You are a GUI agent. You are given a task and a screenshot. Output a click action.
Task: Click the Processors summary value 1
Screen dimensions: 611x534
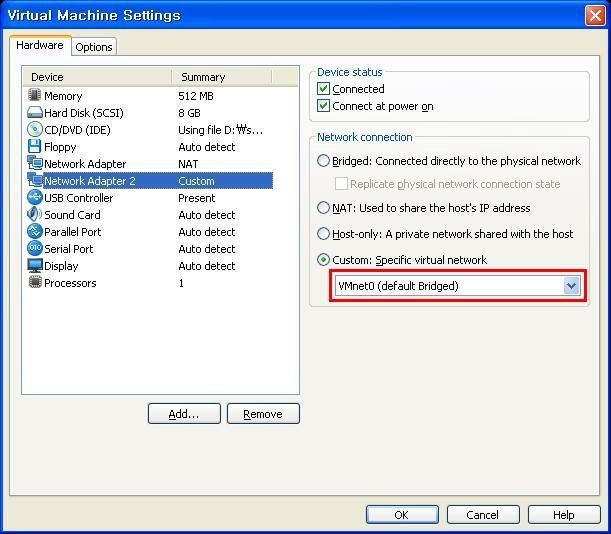coord(181,283)
